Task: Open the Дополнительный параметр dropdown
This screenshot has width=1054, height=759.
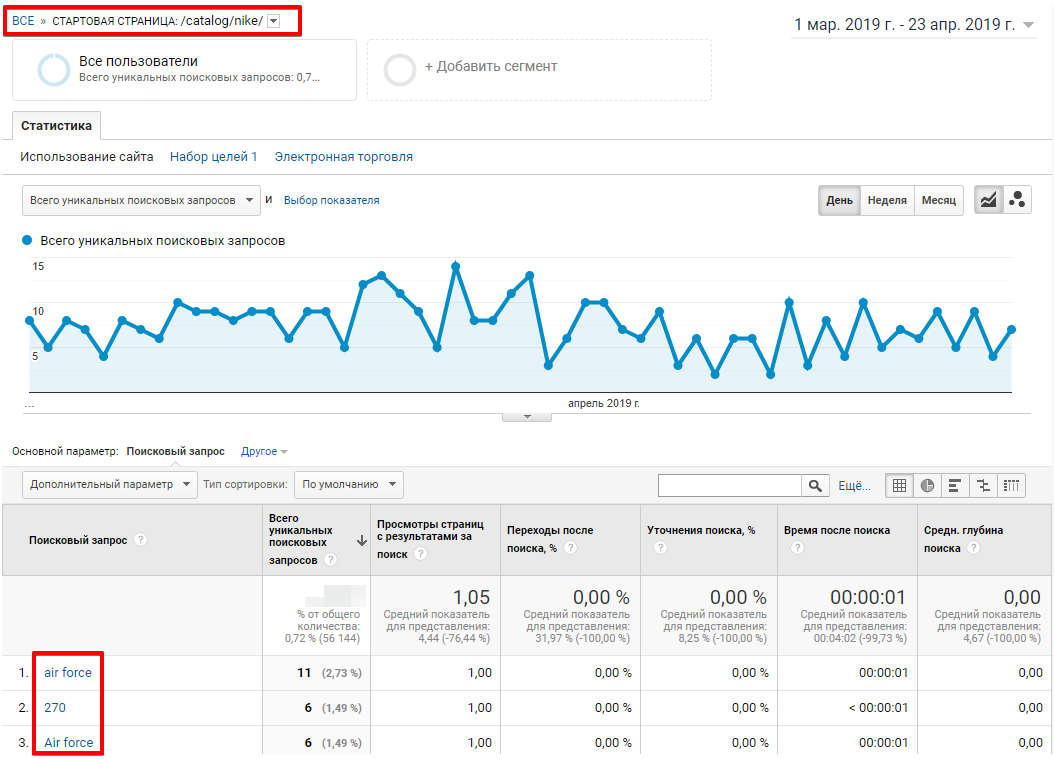Action: (110, 484)
